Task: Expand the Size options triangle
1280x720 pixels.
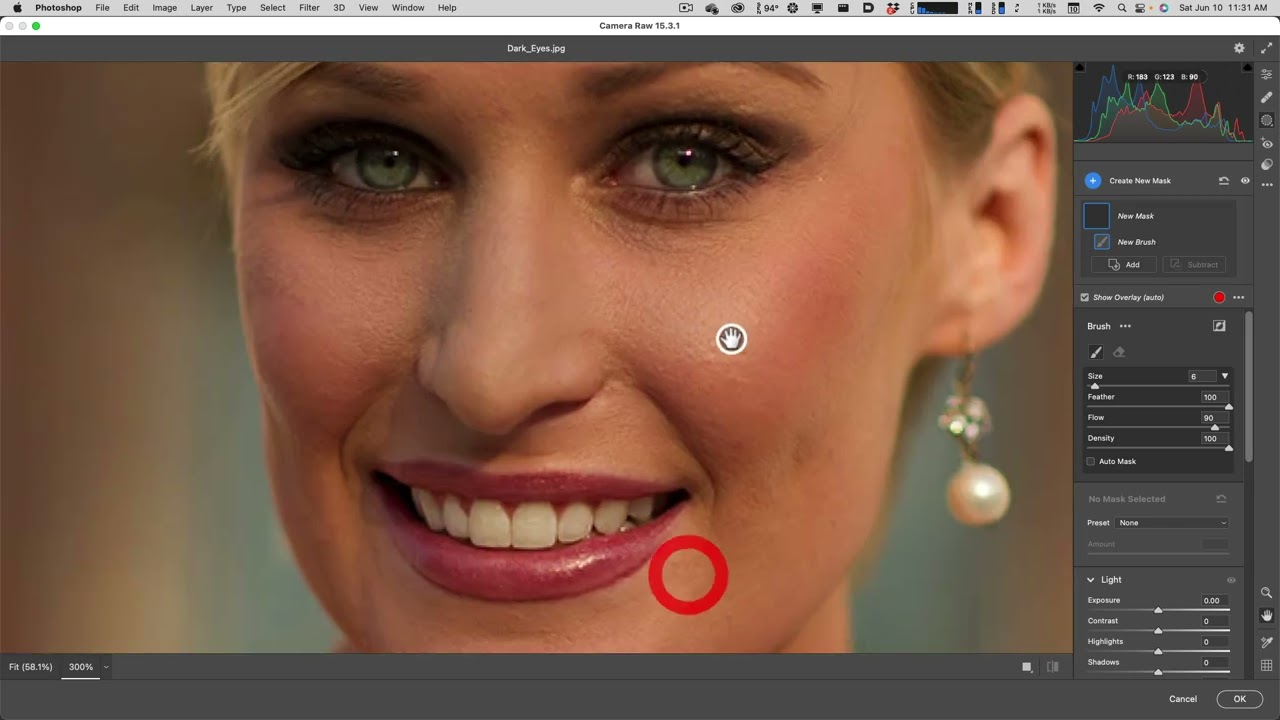Action: [1225, 376]
